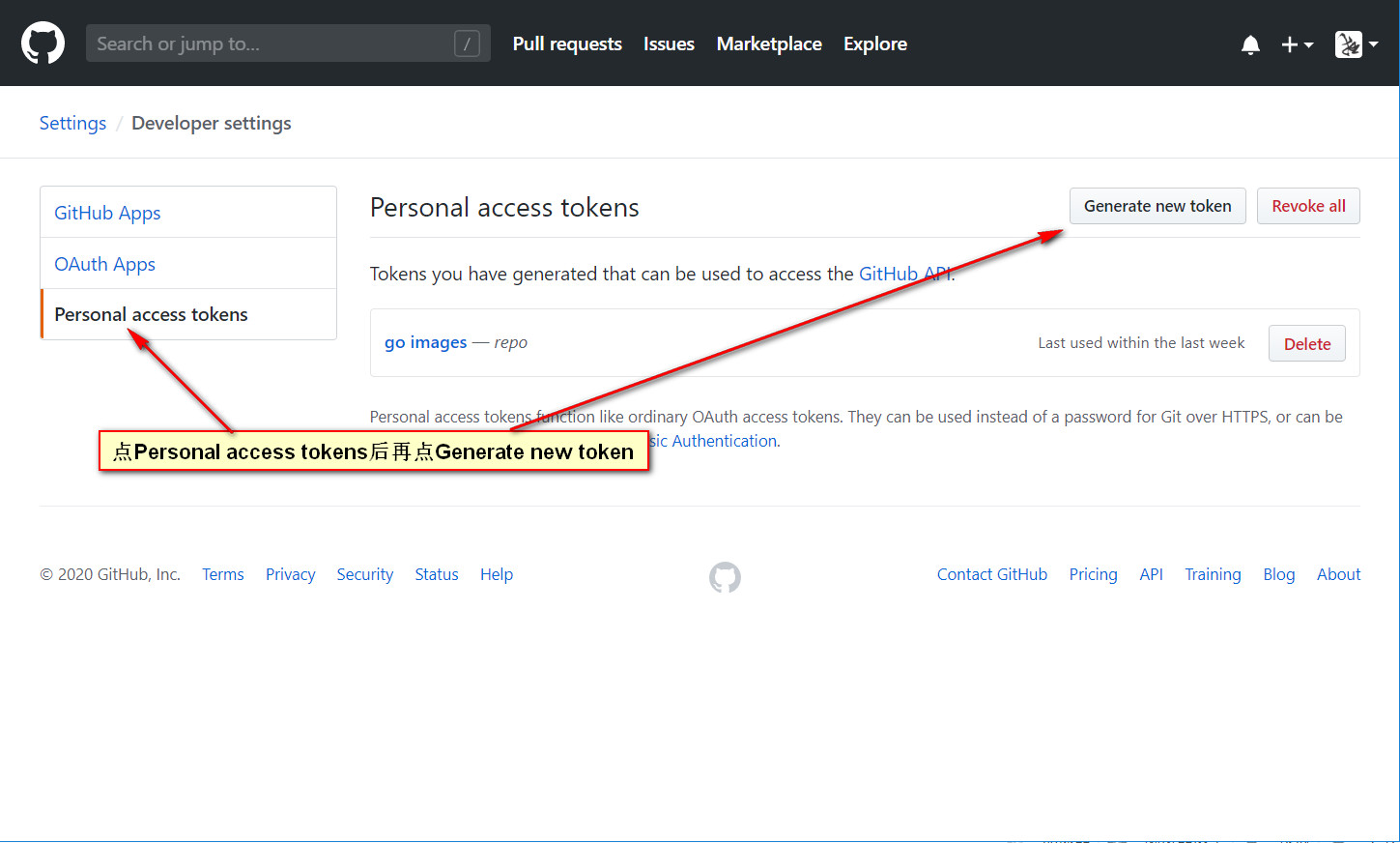Focus the Search or jump to field

(288, 44)
